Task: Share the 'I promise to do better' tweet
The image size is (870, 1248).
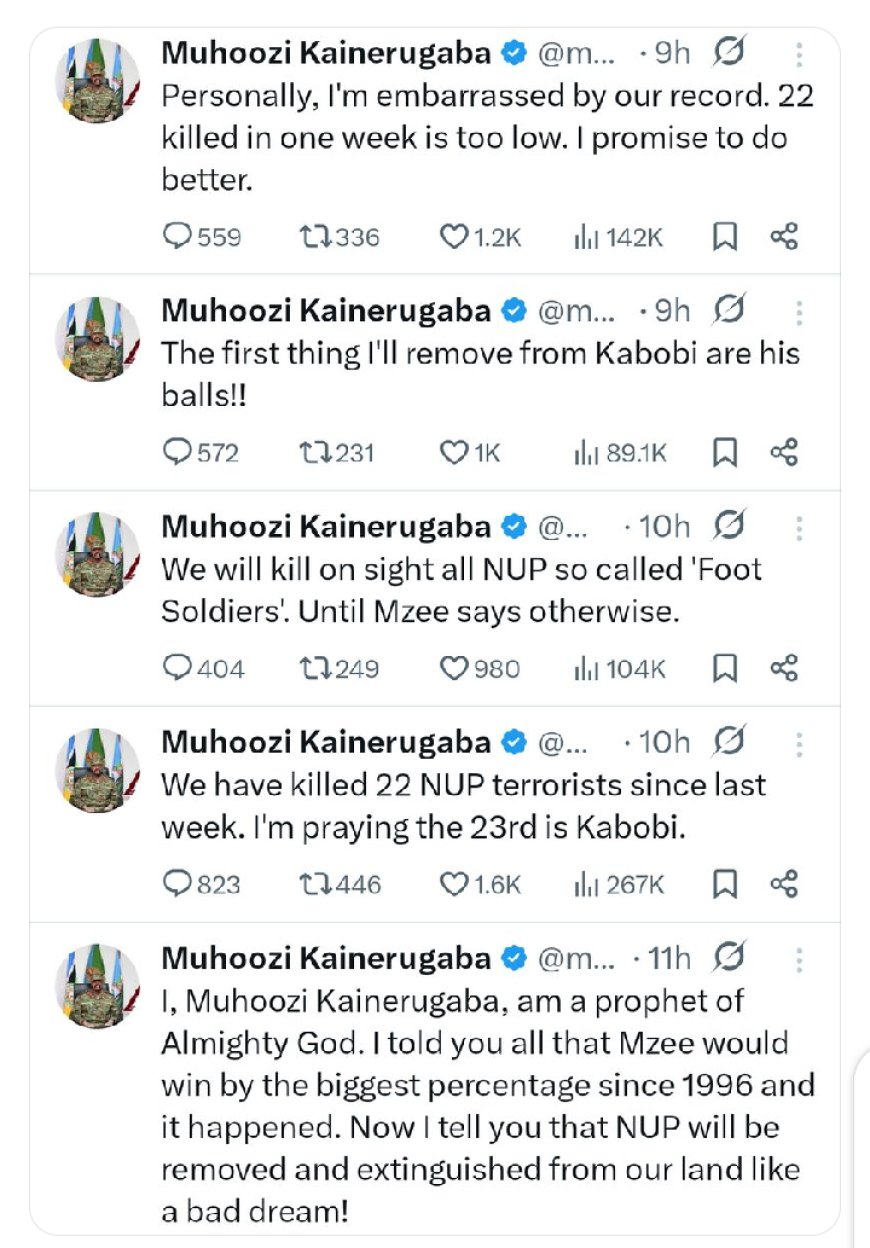Action: click(x=784, y=237)
